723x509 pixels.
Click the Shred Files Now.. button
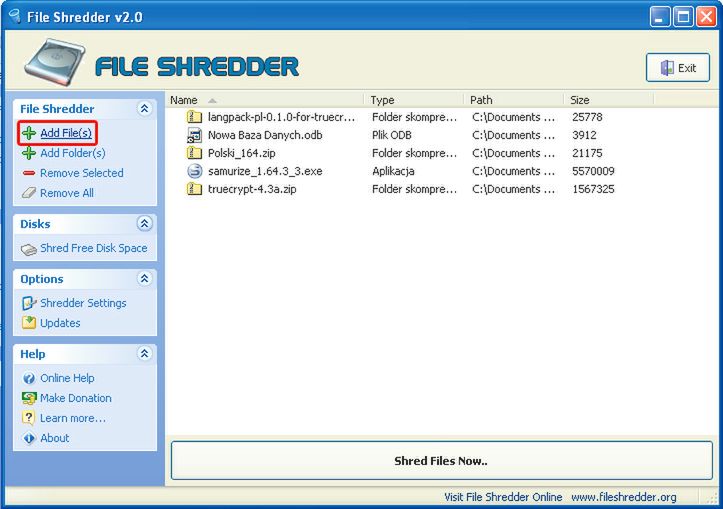coord(441,461)
